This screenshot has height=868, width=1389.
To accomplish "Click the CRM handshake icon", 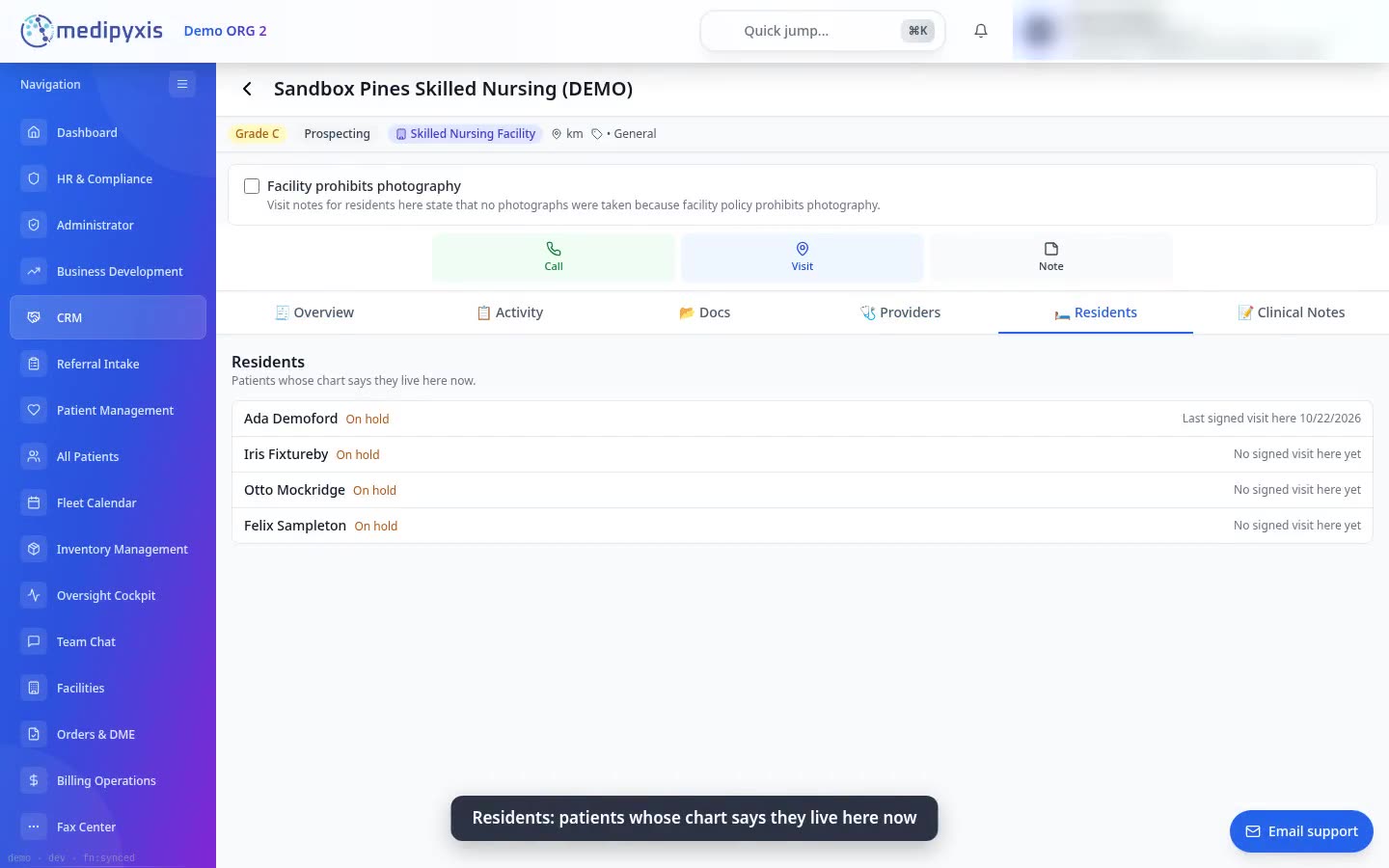I will click(x=34, y=317).
